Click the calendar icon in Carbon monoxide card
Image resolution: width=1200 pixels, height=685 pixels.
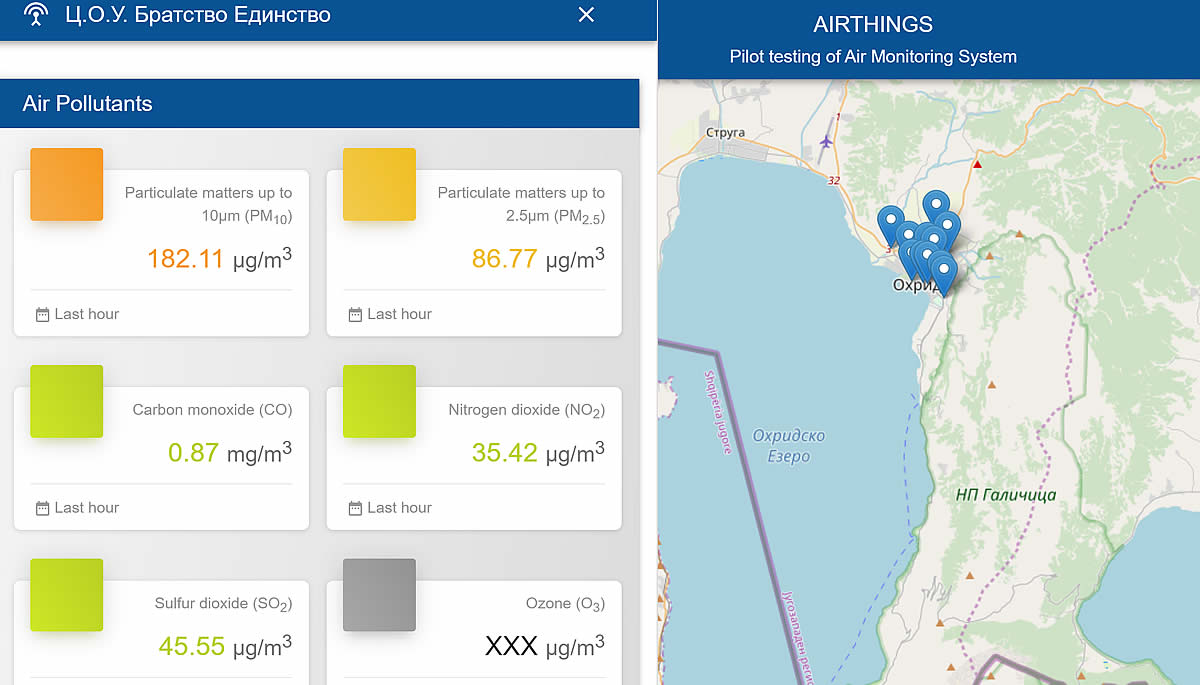42,508
